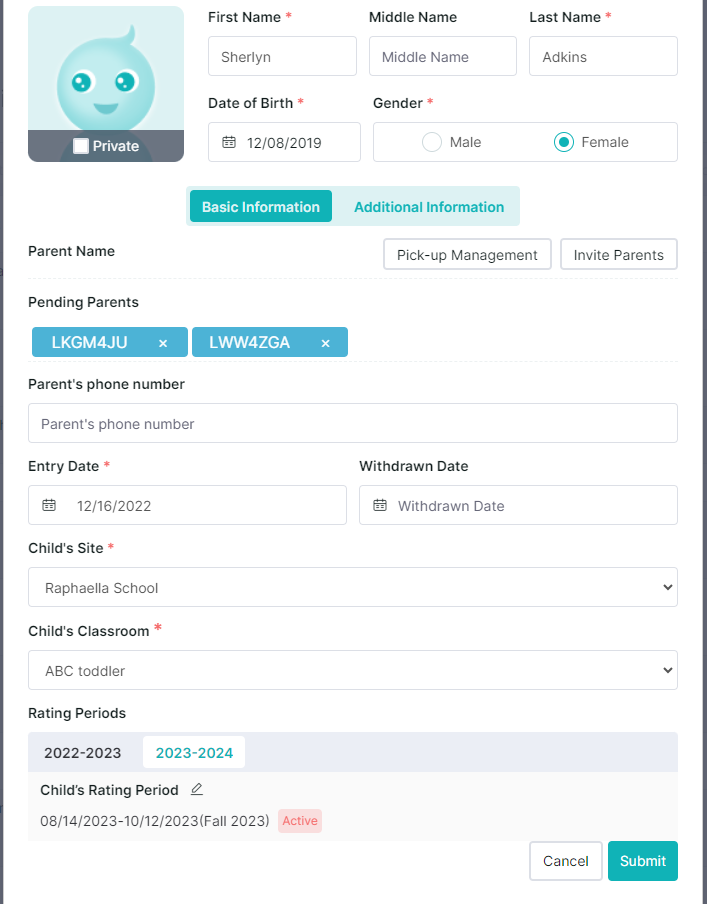The image size is (707, 904).
Task: Toggle the Private checkbox
Action: tap(81, 146)
